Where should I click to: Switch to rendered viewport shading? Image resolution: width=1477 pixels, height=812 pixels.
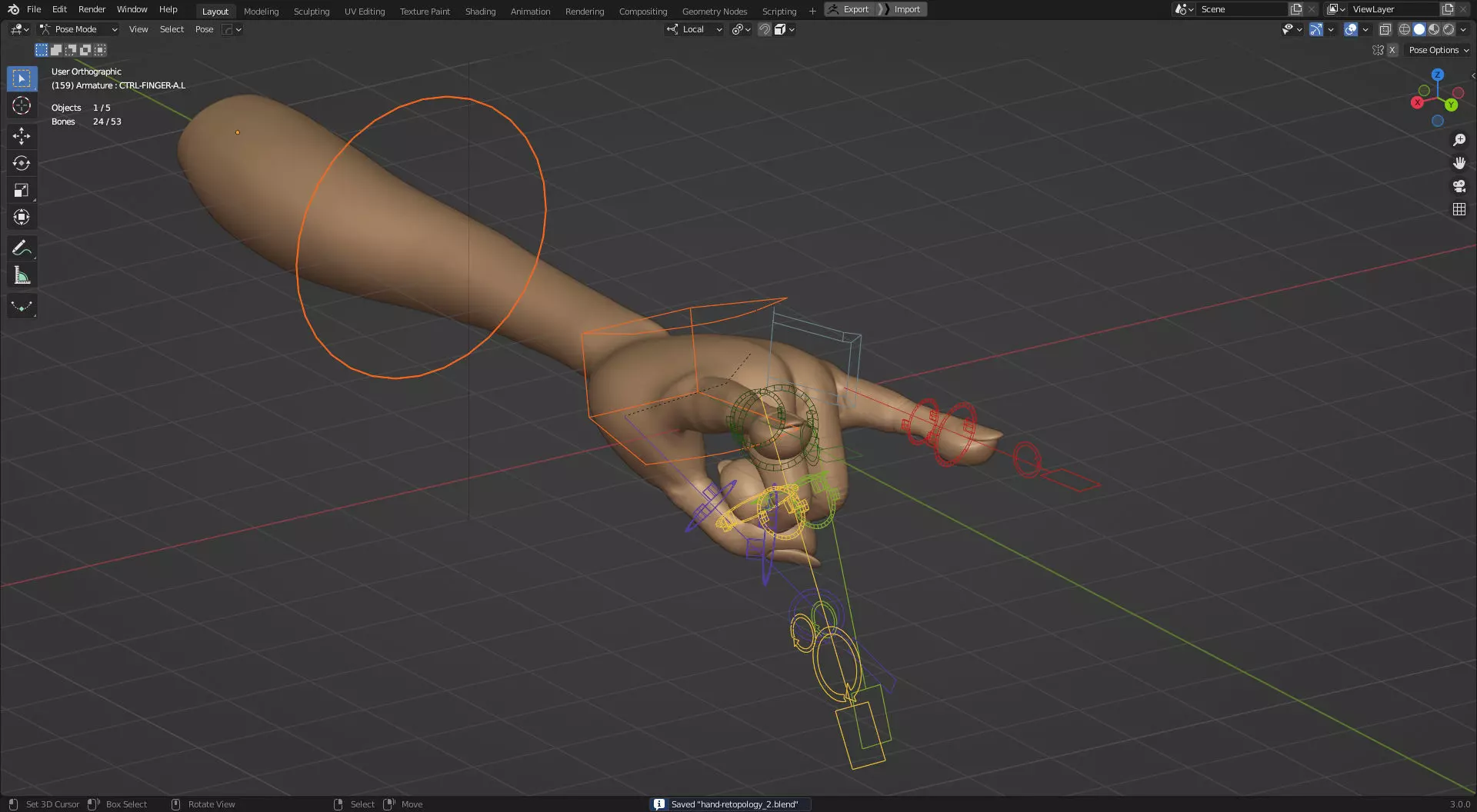click(1449, 29)
